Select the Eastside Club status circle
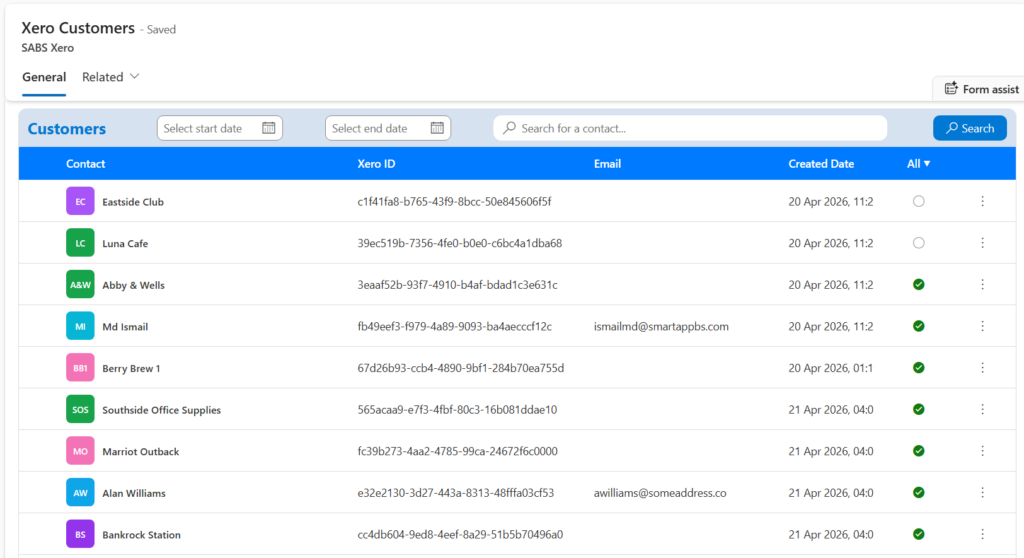This screenshot has width=1024, height=558. pyautogui.click(x=918, y=201)
